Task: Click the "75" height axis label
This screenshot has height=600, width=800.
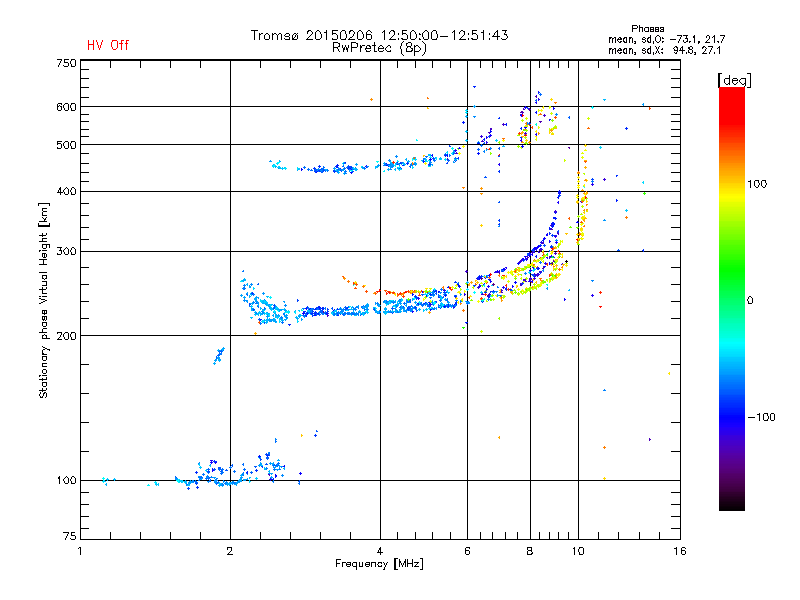Action: (70, 536)
